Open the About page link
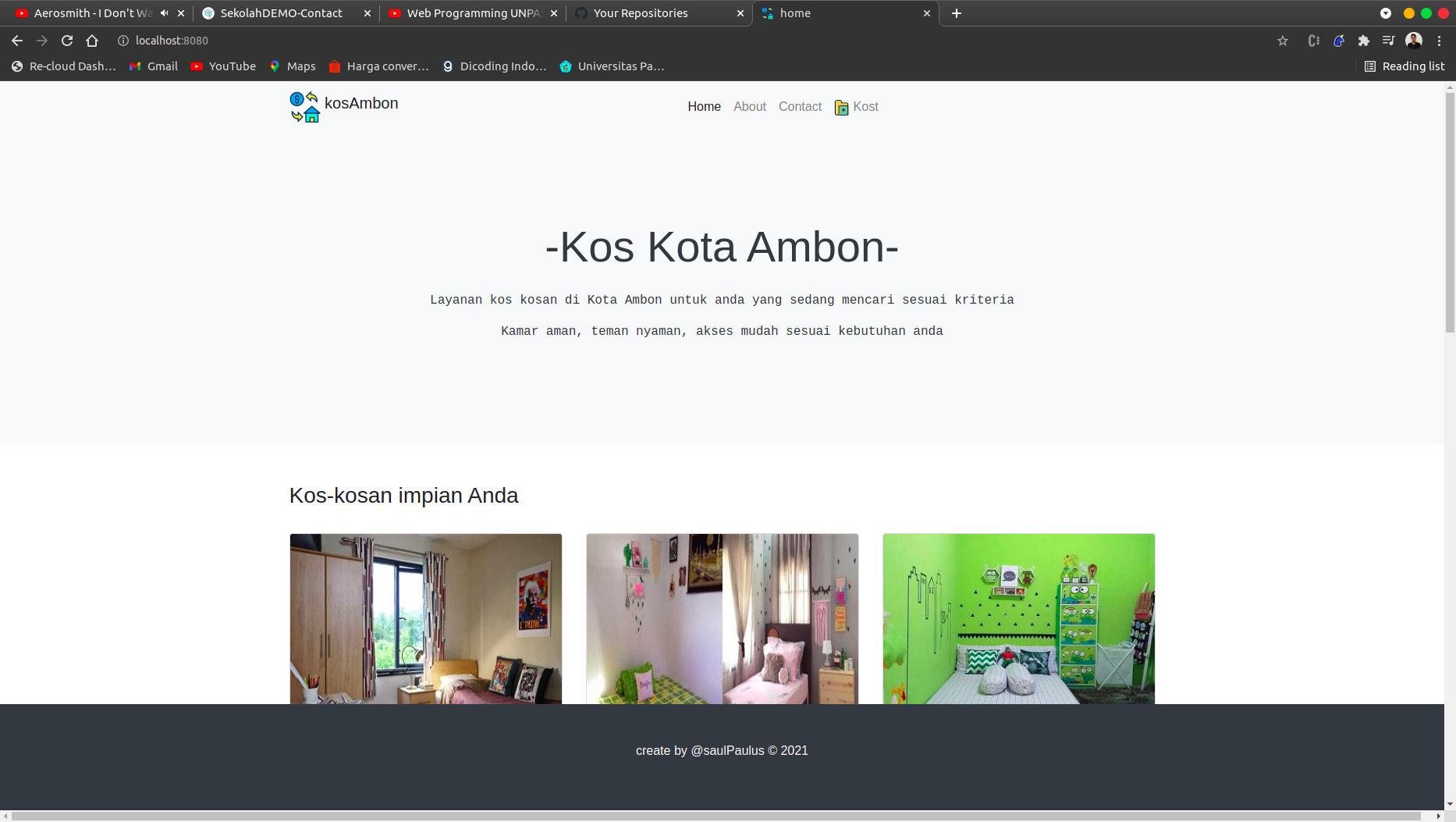Viewport: 1456px width, 822px height. [x=749, y=106]
